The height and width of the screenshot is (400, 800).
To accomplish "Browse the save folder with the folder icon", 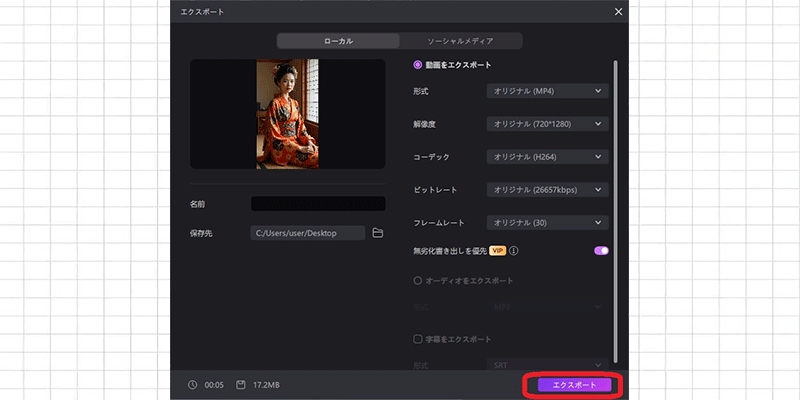I will point(378,233).
